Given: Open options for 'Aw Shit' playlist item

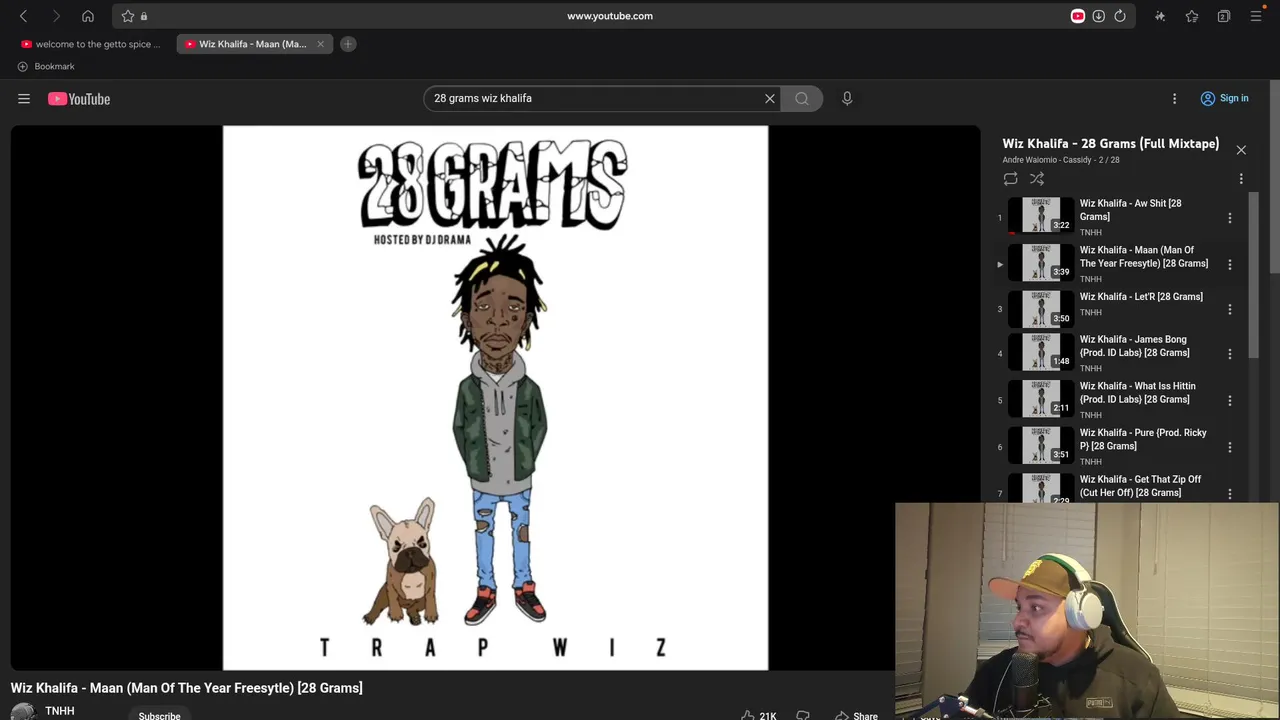Looking at the screenshot, I should 1230,218.
